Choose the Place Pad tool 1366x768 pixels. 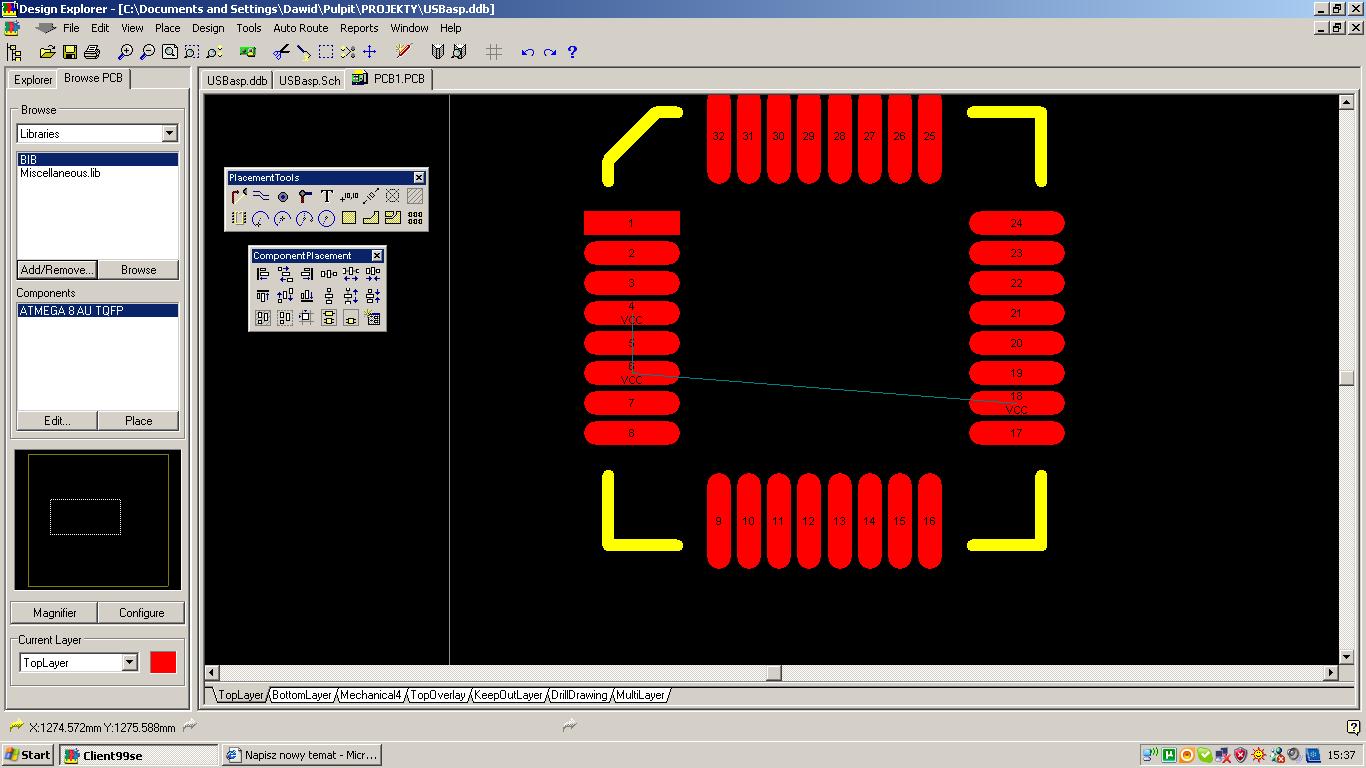[x=283, y=197]
